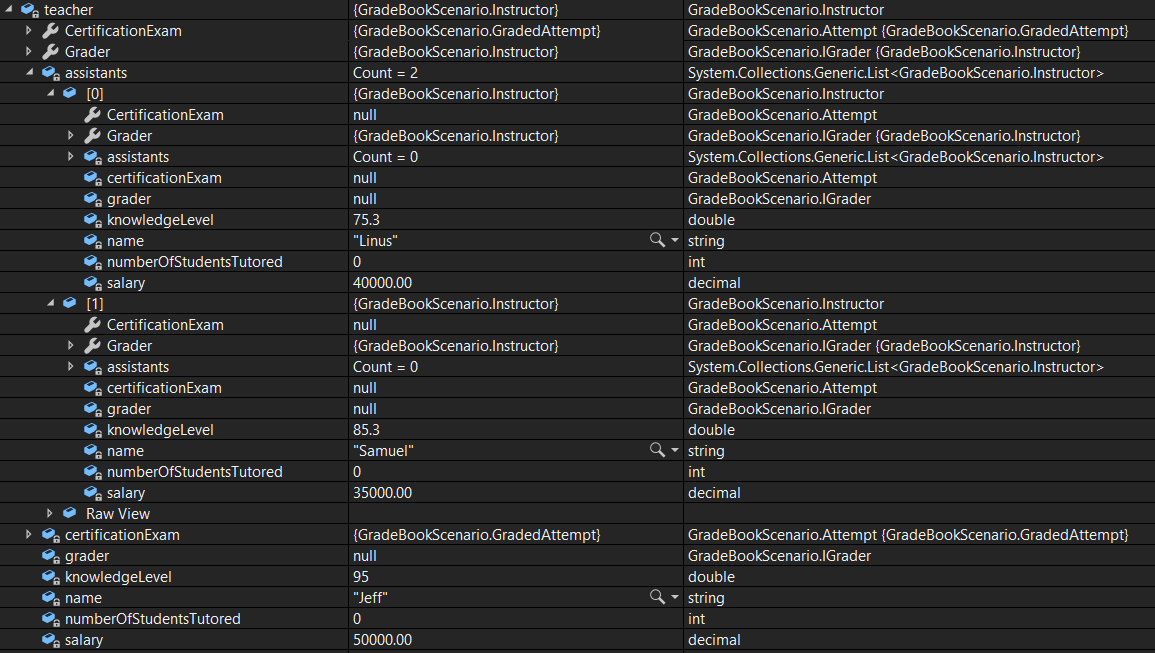Select the salary value 40000.00
The height and width of the screenshot is (653, 1155).
click(382, 283)
